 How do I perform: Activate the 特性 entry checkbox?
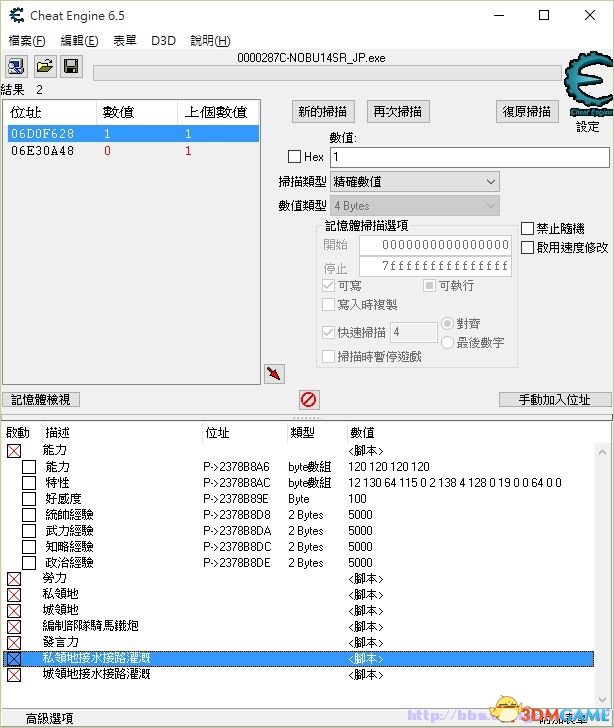[29, 483]
